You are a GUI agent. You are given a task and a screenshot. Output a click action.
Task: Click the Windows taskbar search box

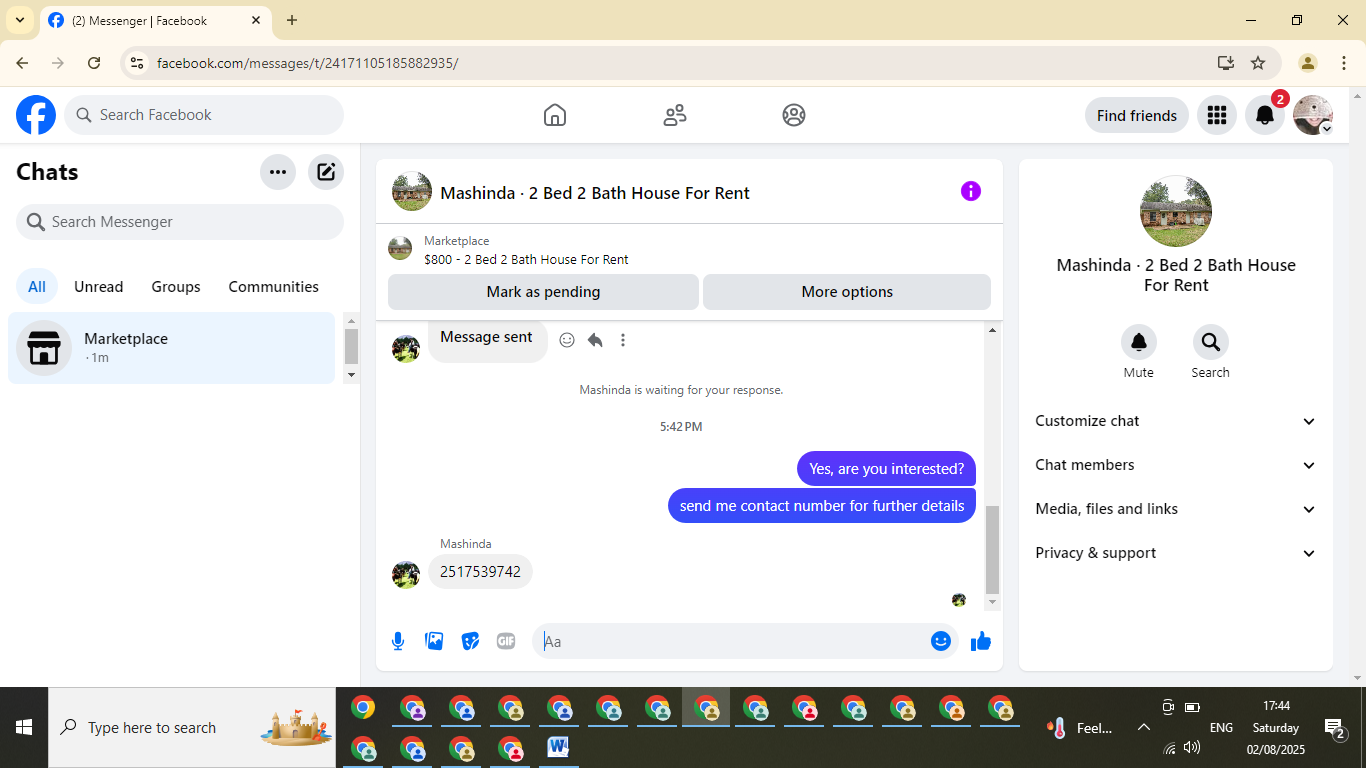192,728
